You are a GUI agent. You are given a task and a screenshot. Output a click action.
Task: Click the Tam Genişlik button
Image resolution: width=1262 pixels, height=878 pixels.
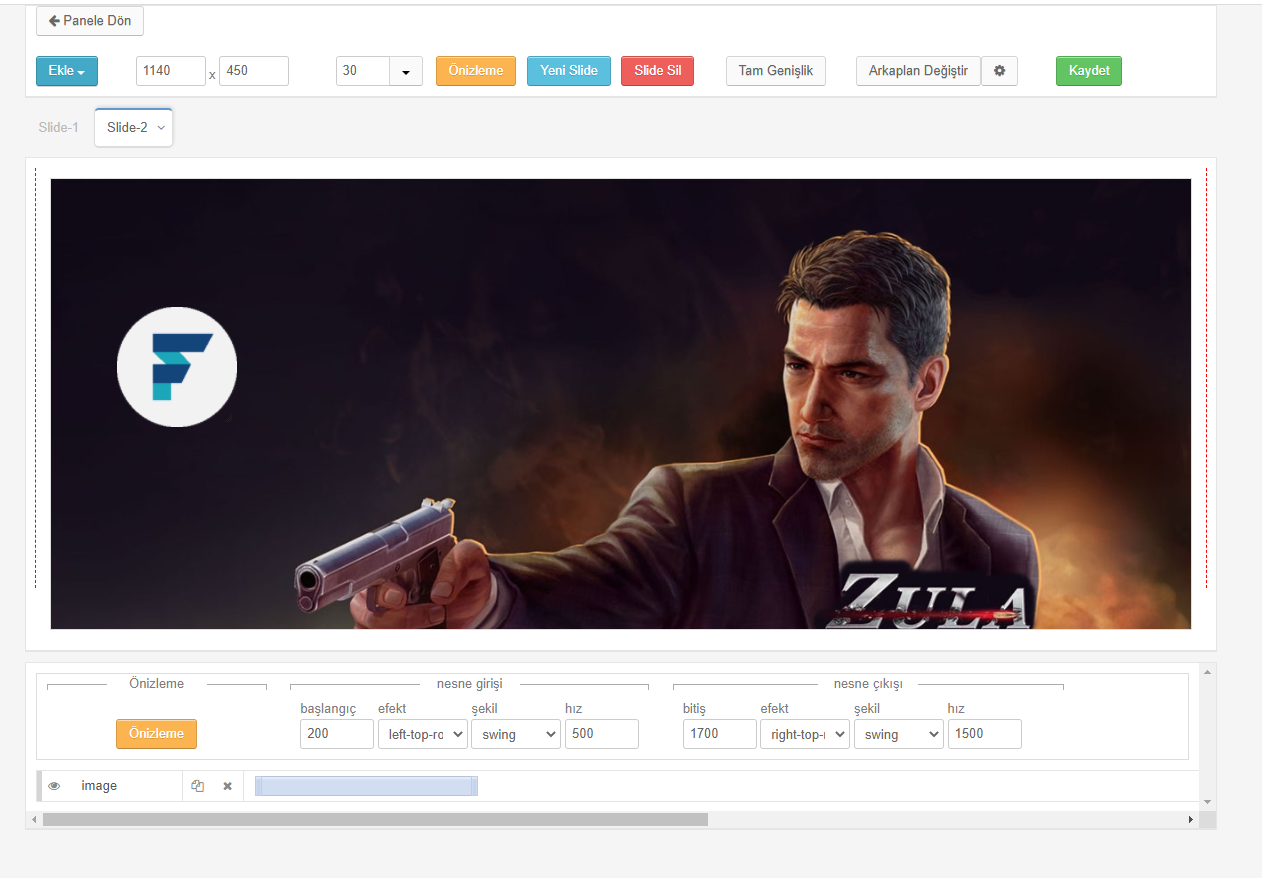776,71
